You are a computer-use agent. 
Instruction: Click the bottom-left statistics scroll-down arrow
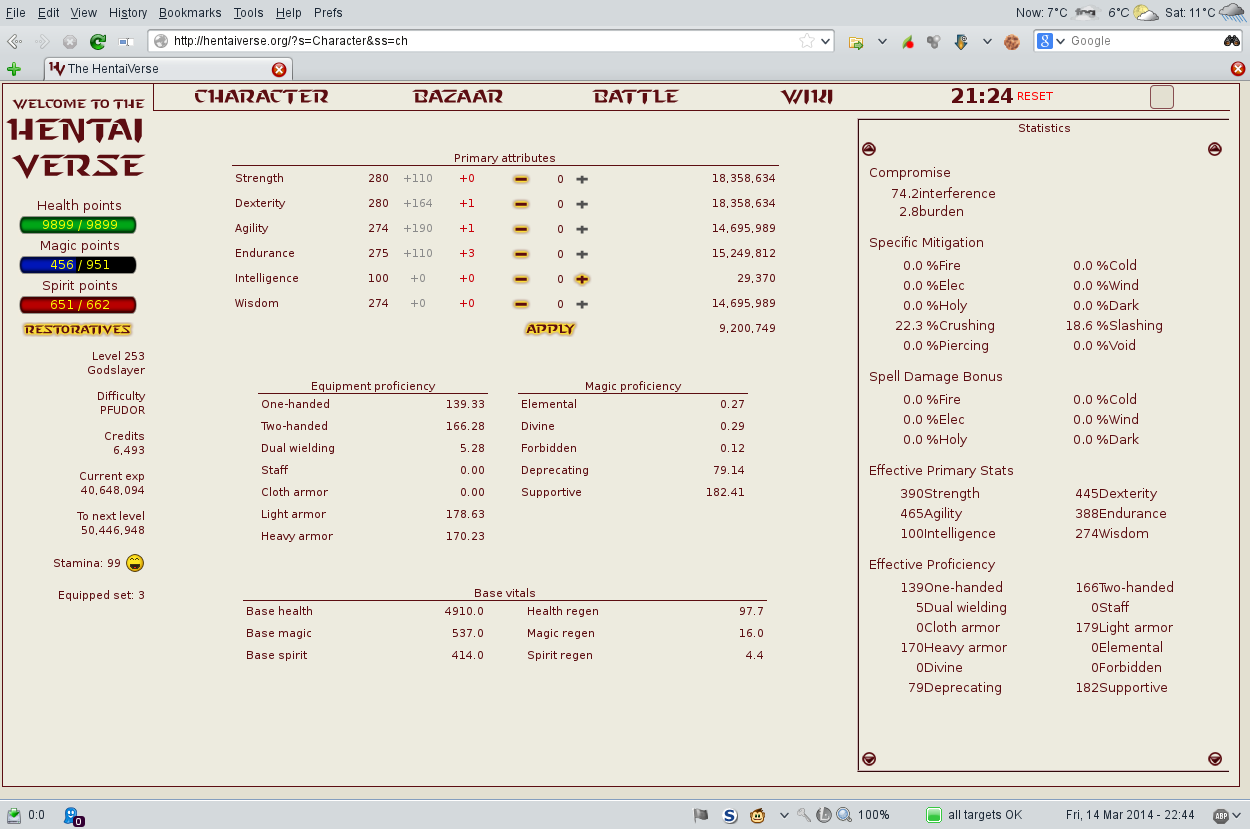[x=869, y=759]
